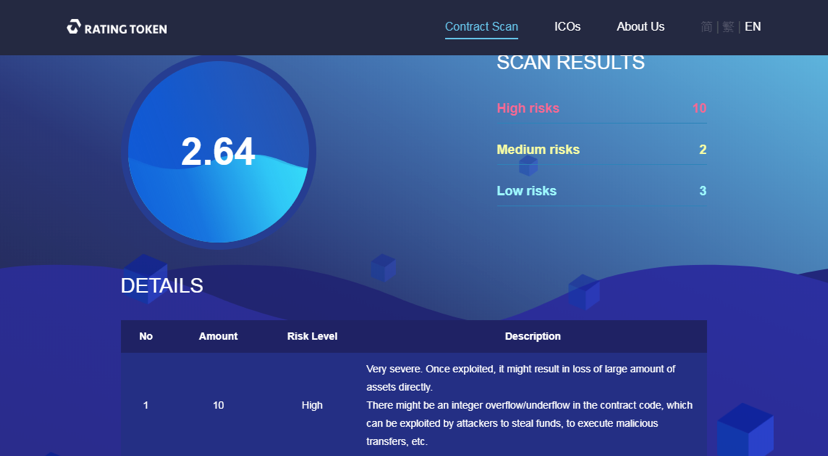Click the No column header

click(146, 336)
